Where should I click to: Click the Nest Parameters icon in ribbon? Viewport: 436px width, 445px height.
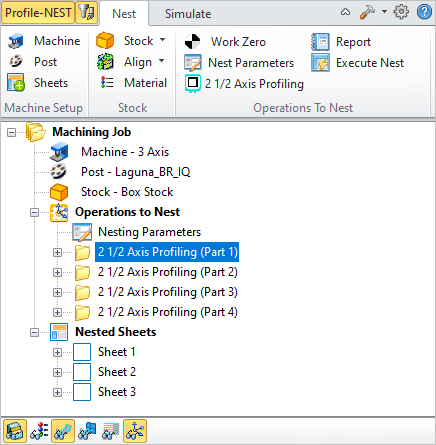click(193, 63)
